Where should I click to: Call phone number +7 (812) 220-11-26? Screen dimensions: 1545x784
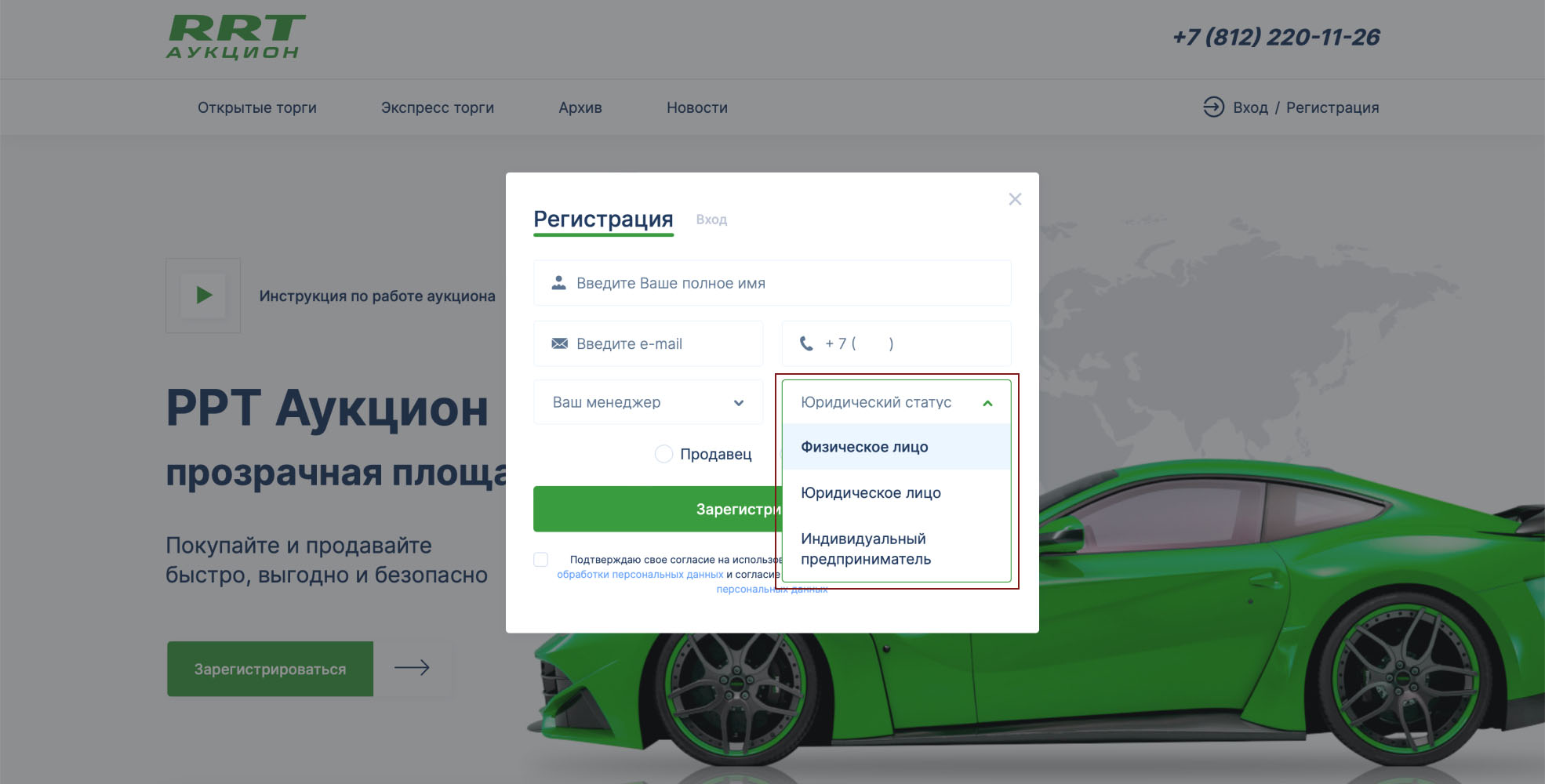pyautogui.click(x=1276, y=37)
